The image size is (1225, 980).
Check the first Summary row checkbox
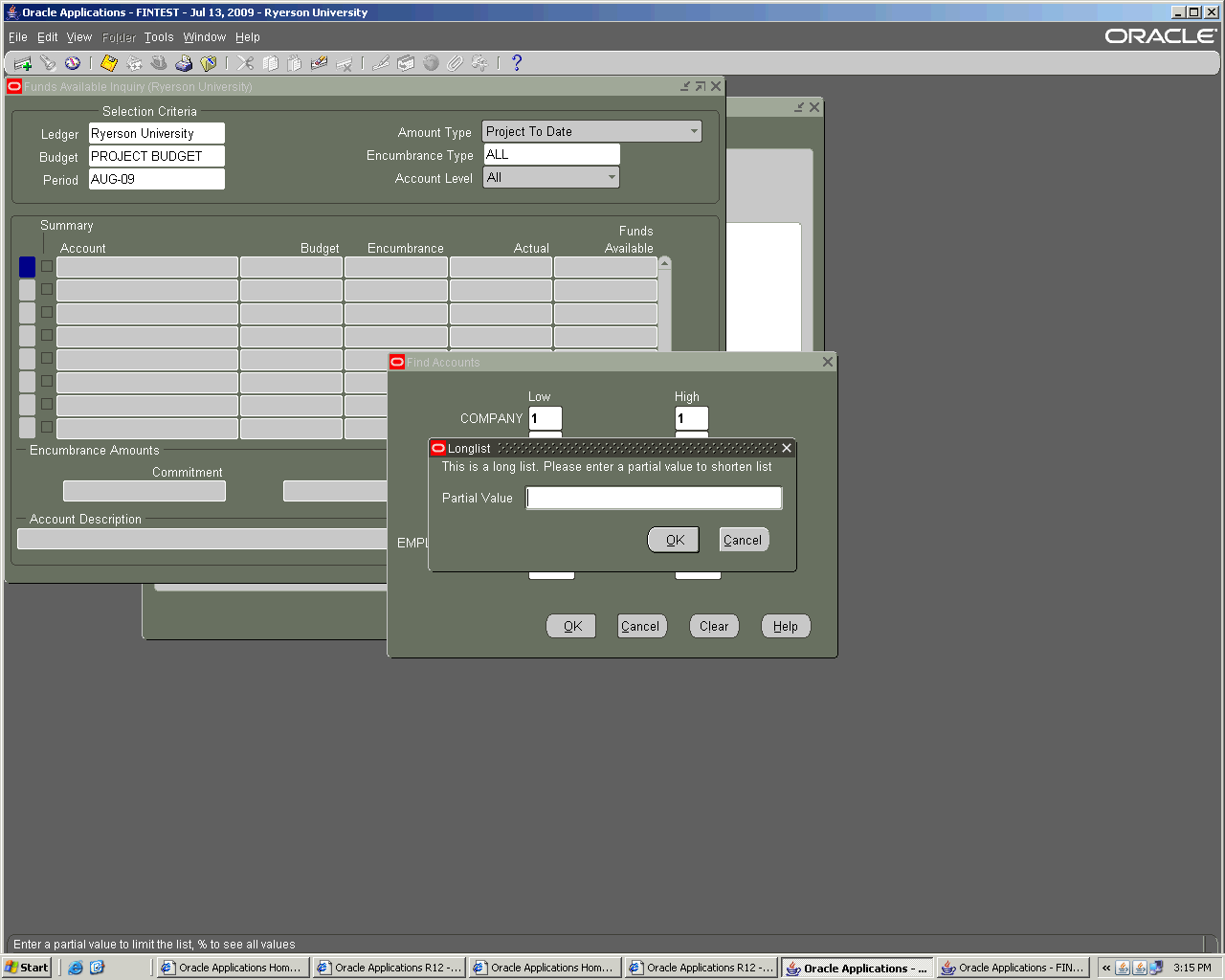click(46, 266)
